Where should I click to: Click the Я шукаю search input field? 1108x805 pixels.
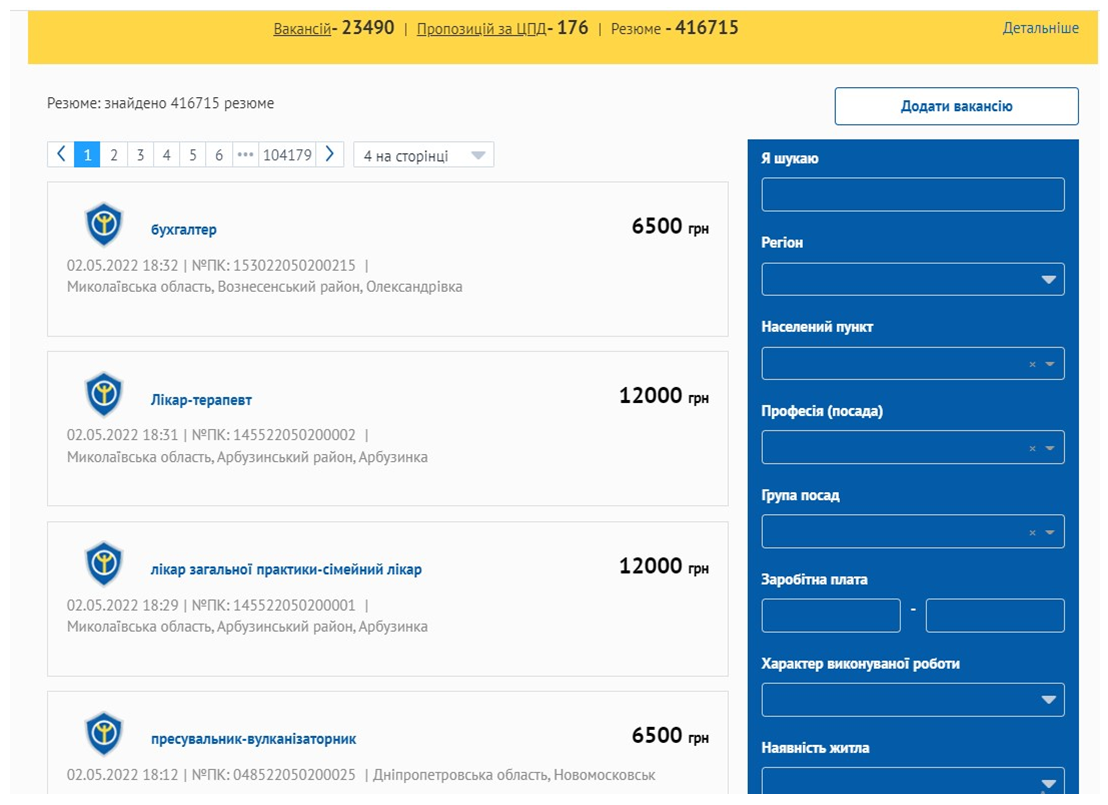pos(912,195)
